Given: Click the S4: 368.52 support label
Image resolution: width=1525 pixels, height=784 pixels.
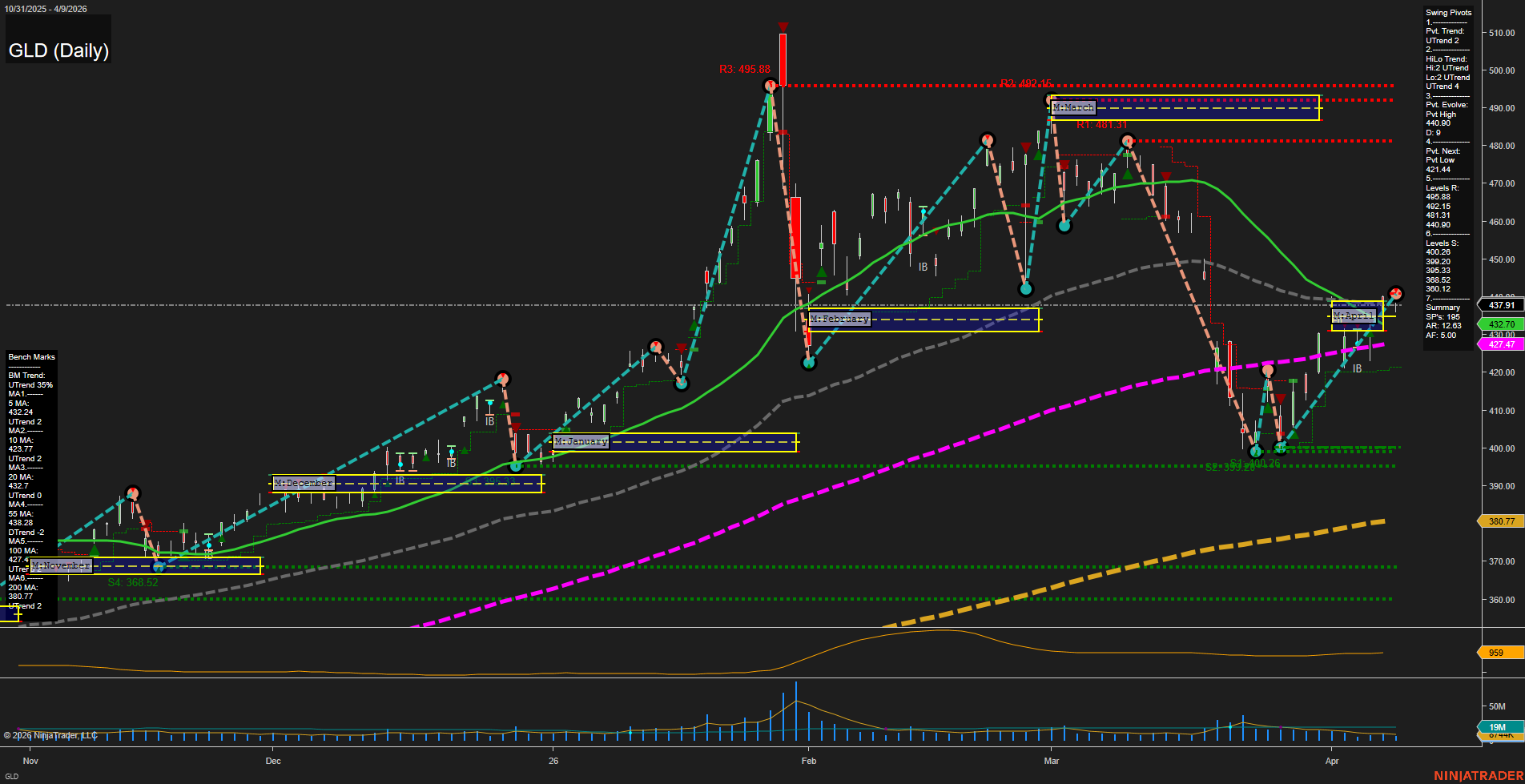Looking at the screenshot, I should (x=132, y=582).
